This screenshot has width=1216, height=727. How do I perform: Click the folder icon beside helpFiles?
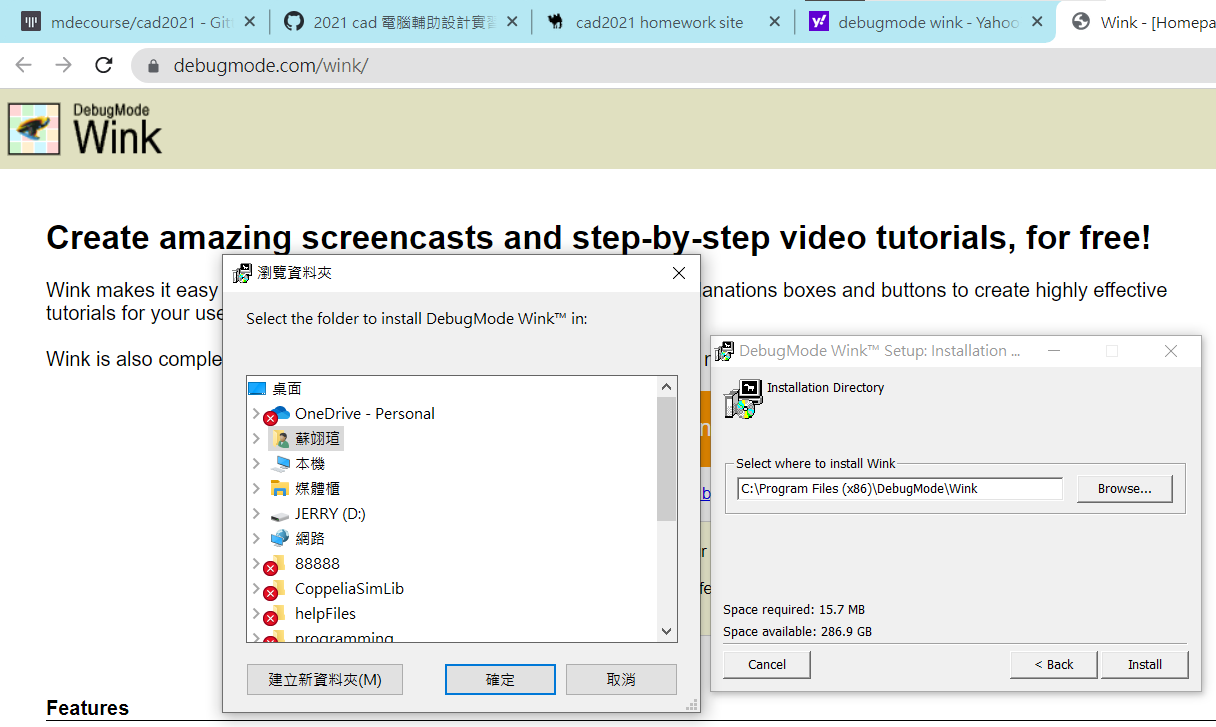277,613
